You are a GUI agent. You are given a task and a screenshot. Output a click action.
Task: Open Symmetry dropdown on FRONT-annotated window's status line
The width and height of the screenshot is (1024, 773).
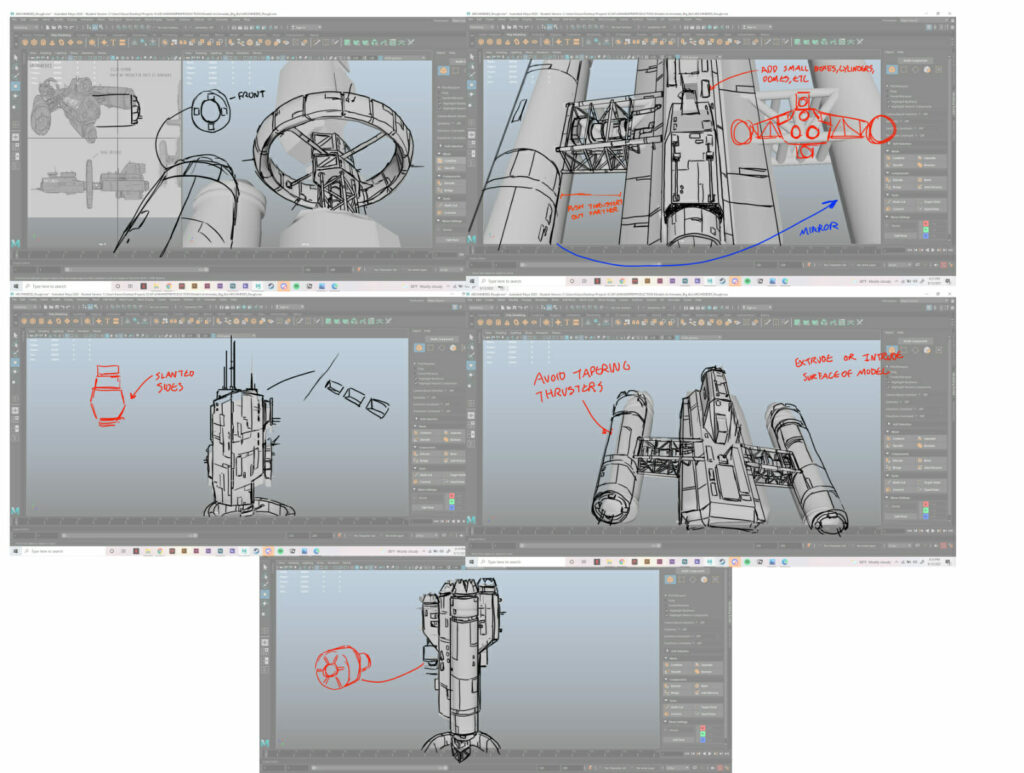coord(204,27)
